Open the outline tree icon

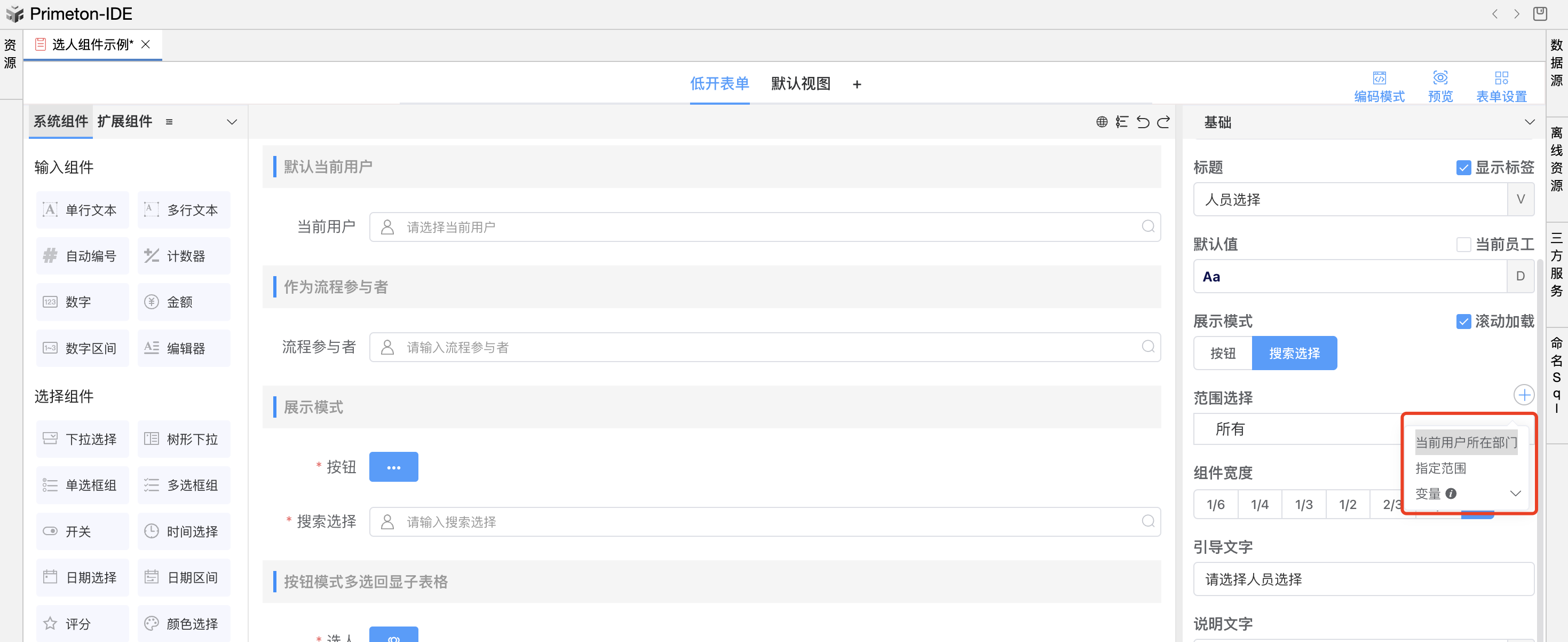[x=1121, y=122]
